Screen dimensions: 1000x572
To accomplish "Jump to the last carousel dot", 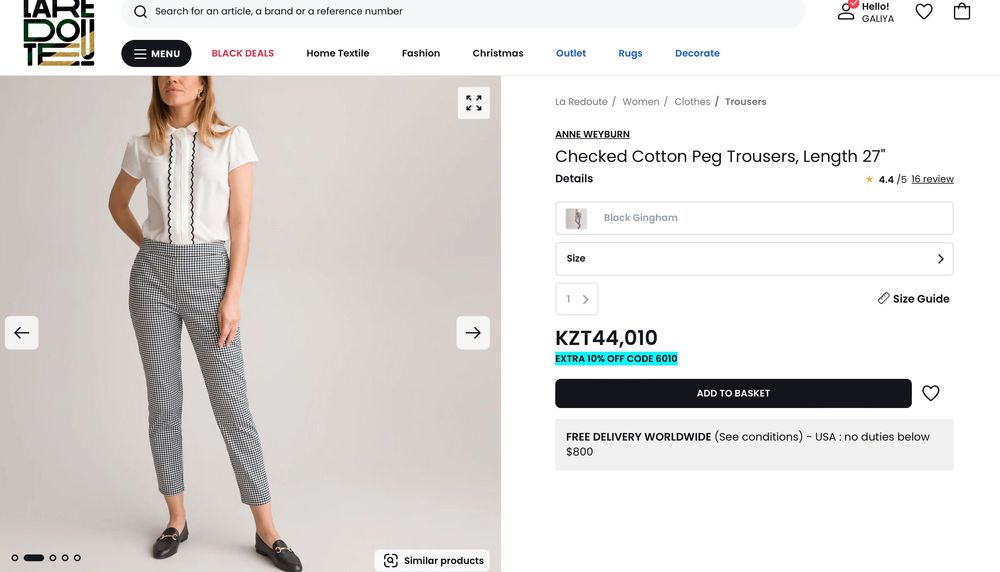I will [77, 558].
